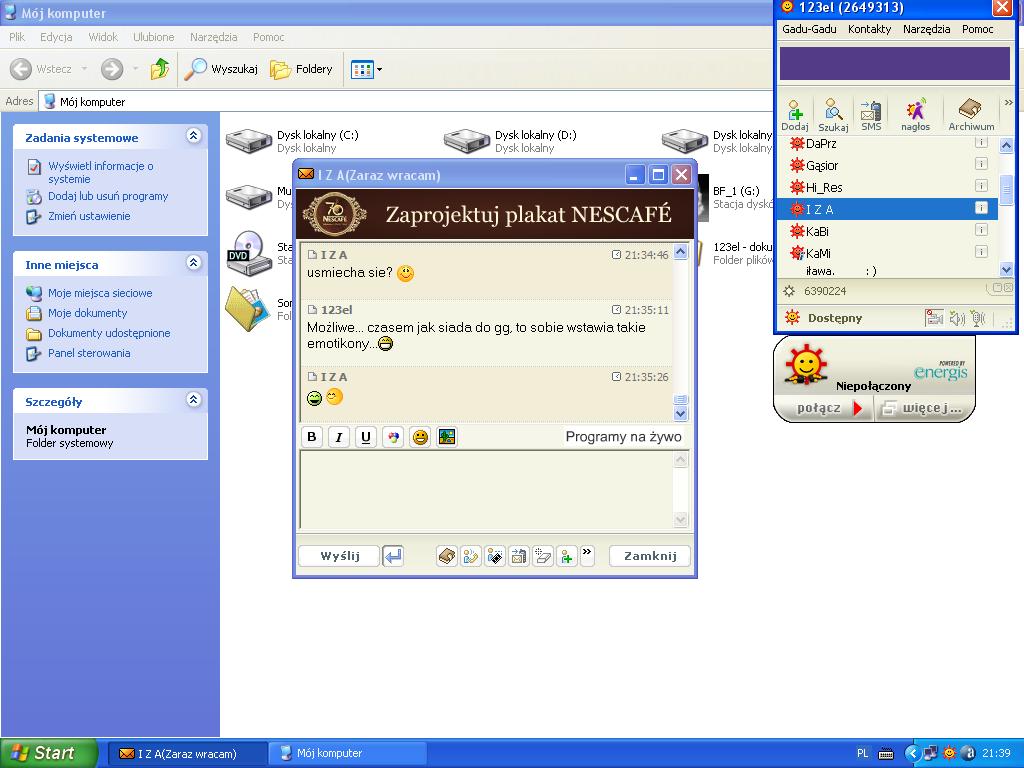Collapse the Zadania systemowe panel
1024x768 pixels.
[x=193, y=137]
